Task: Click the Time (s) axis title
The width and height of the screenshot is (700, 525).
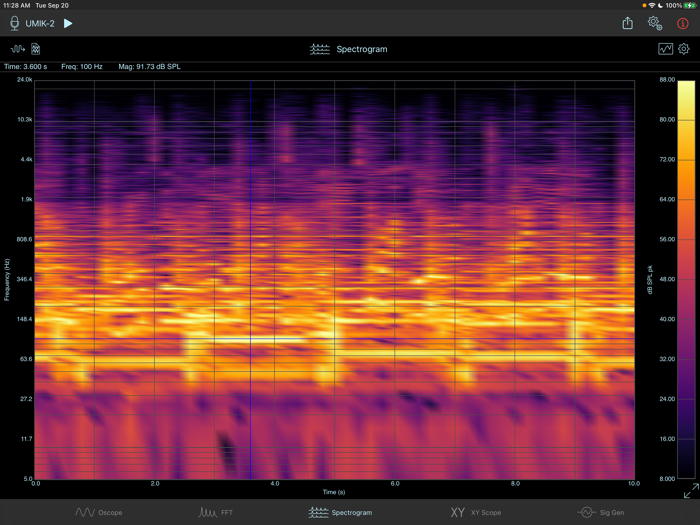Action: point(334,492)
